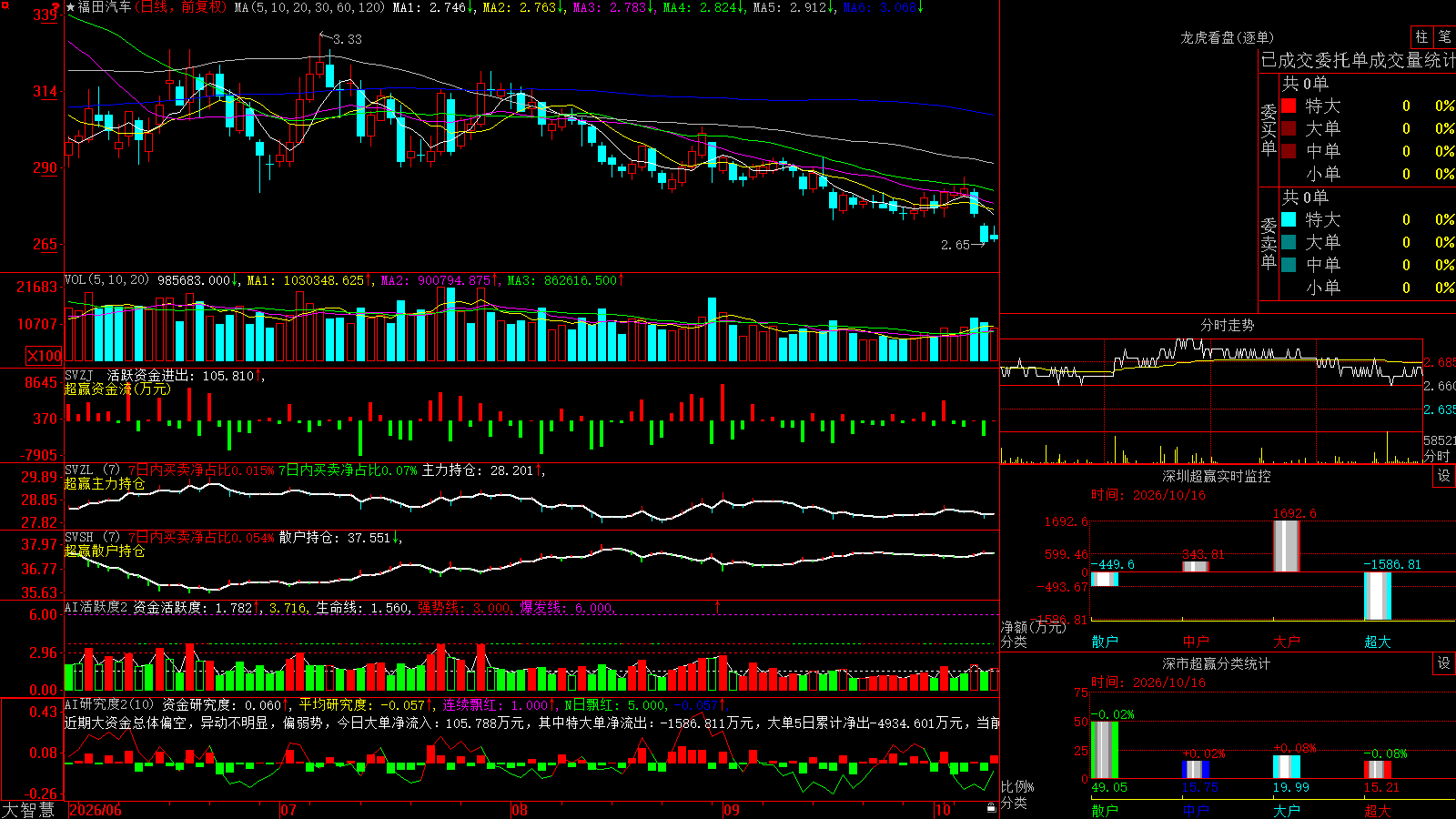
Task: Click the AI活跃度2 indicator label
Action: click(96, 607)
